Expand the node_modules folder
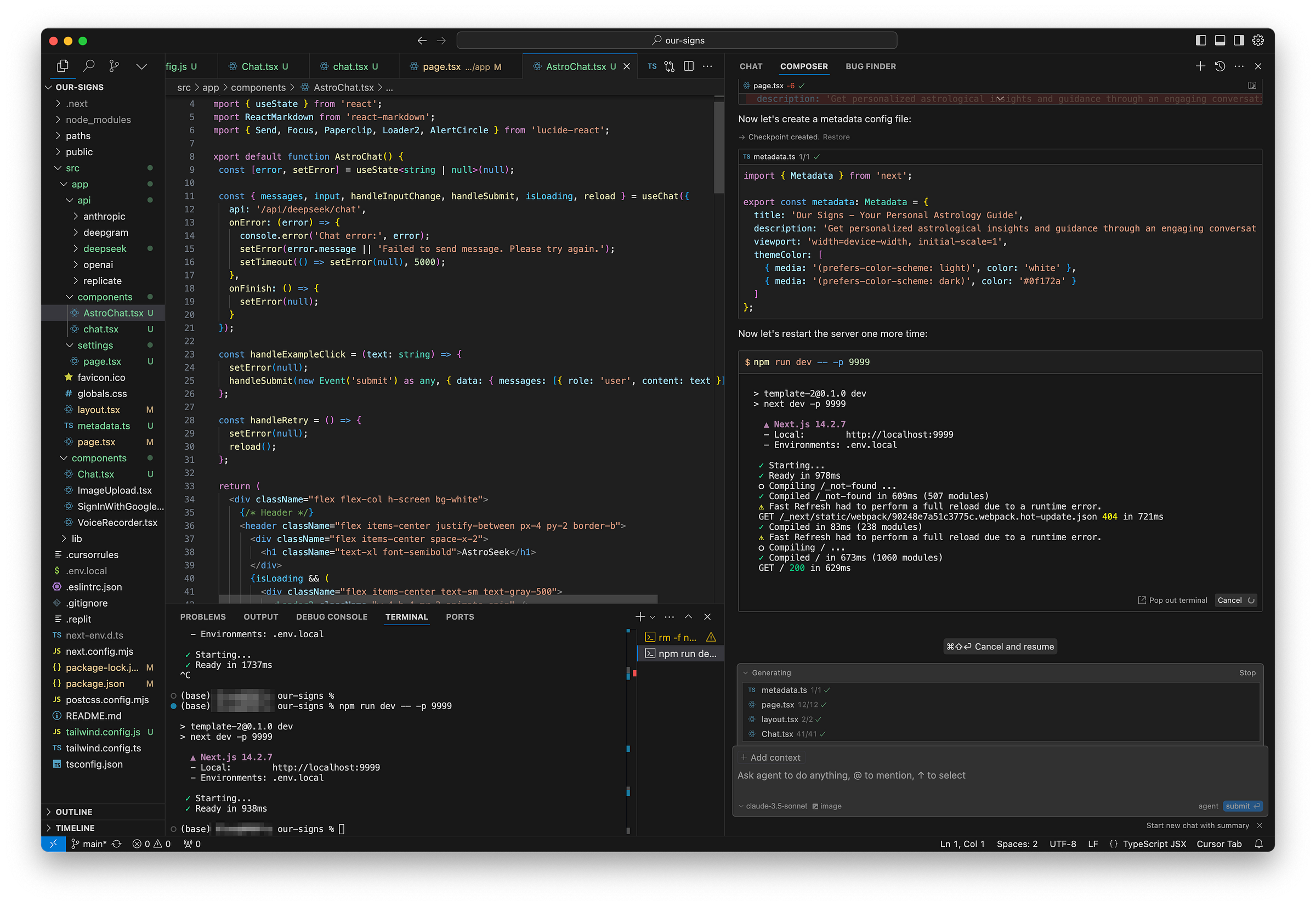Screen dimensions: 1316x906 (x=98, y=120)
